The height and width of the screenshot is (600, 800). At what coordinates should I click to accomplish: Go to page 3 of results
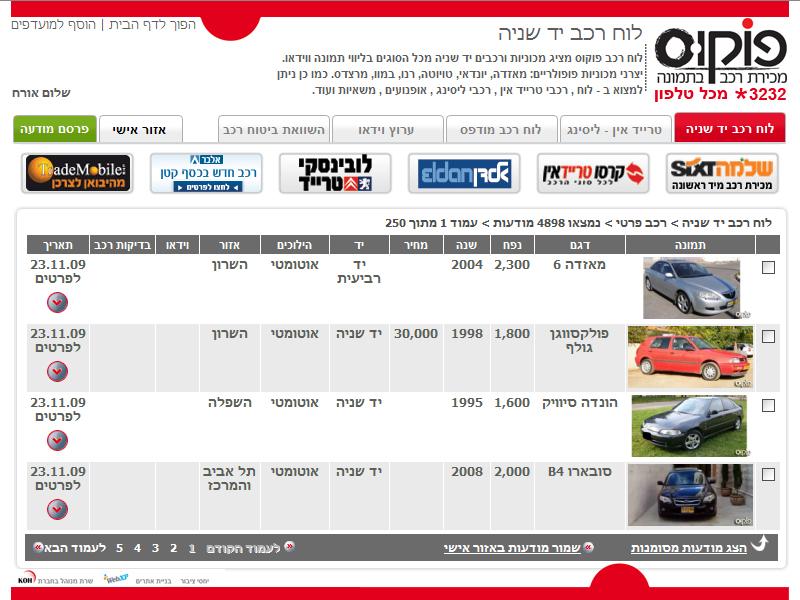(155, 548)
